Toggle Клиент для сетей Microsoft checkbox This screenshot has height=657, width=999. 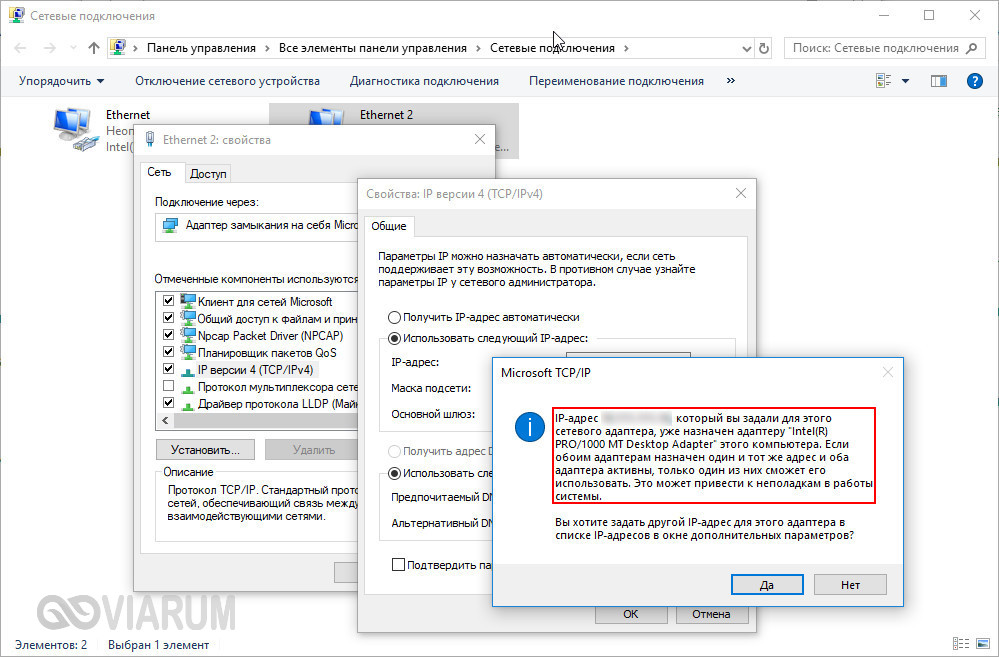(x=168, y=301)
